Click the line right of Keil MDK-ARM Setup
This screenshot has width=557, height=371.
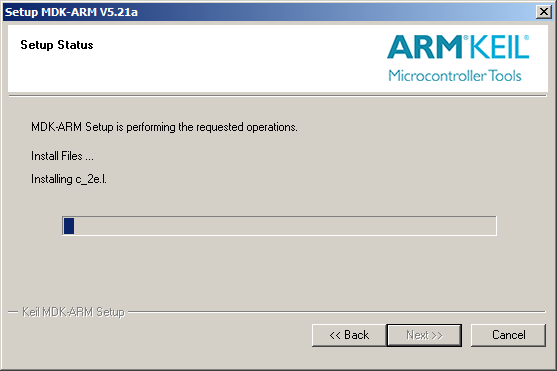[x=337, y=312]
